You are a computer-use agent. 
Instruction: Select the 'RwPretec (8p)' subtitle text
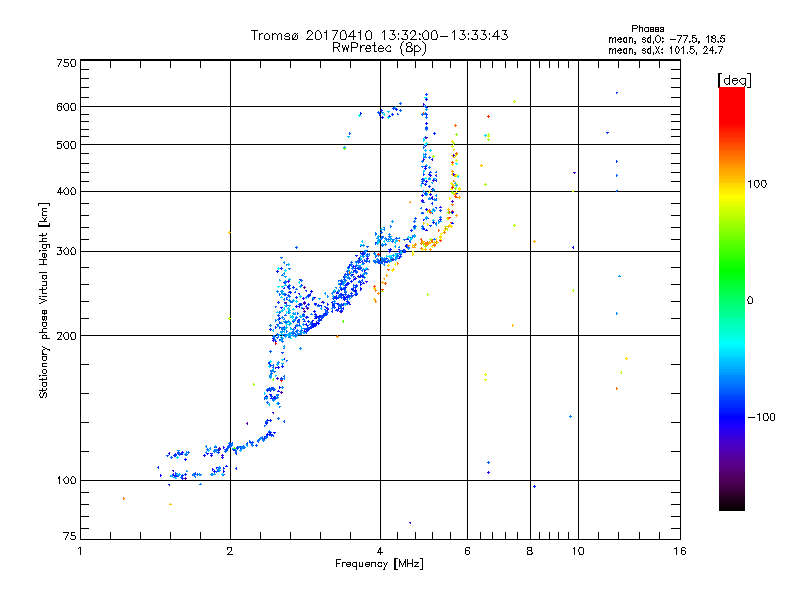pos(379,48)
